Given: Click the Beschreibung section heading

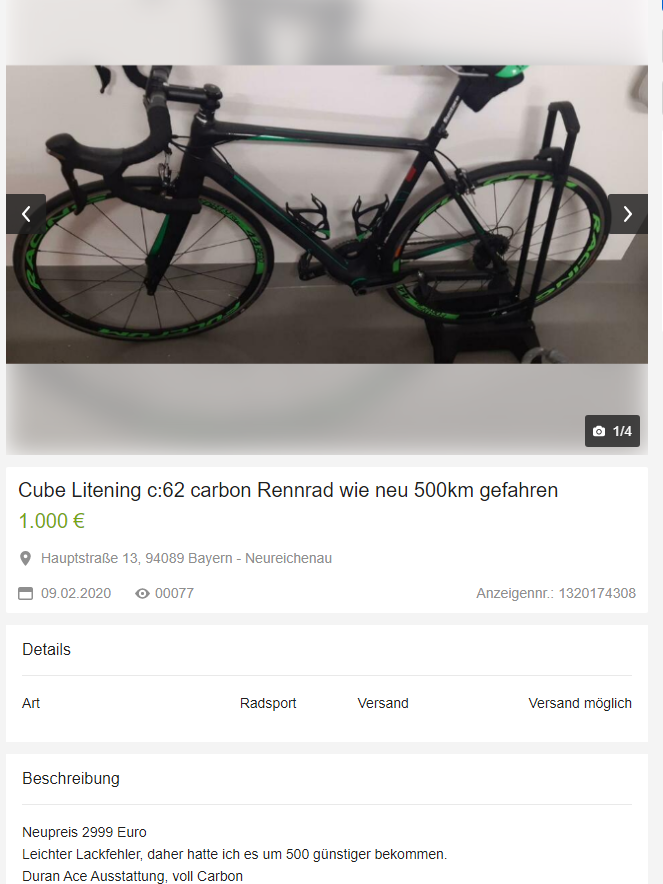Looking at the screenshot, I should point(71,779).
